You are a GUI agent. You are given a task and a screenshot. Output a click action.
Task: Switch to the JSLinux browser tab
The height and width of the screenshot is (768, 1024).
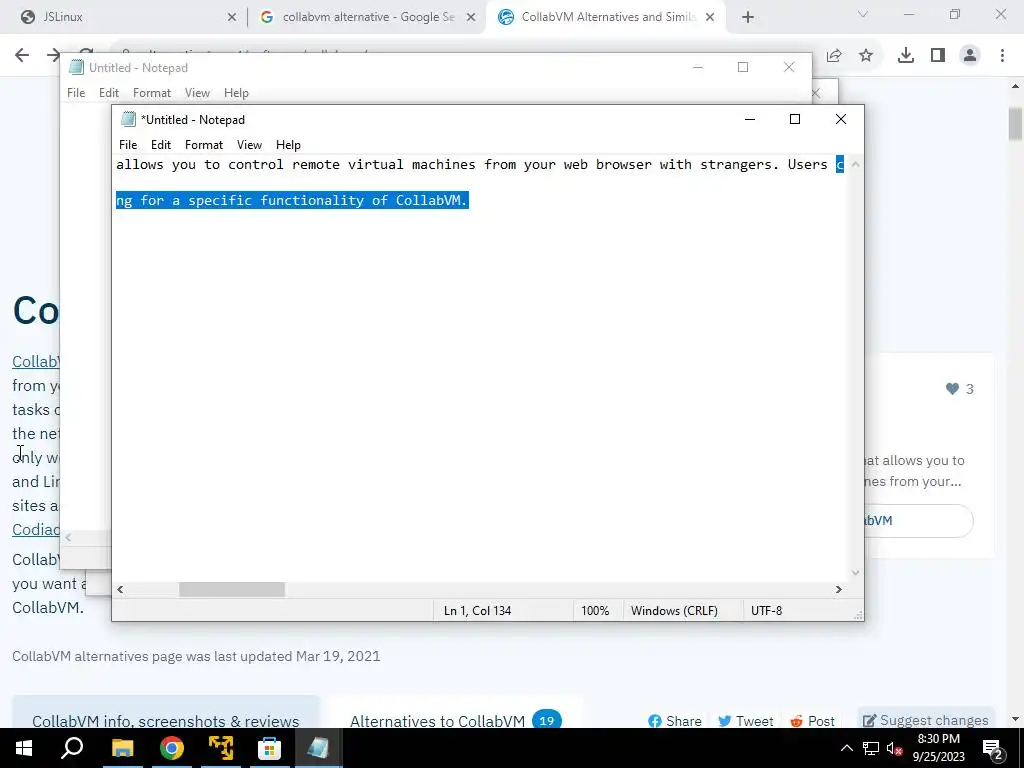[x=124, y=17]
